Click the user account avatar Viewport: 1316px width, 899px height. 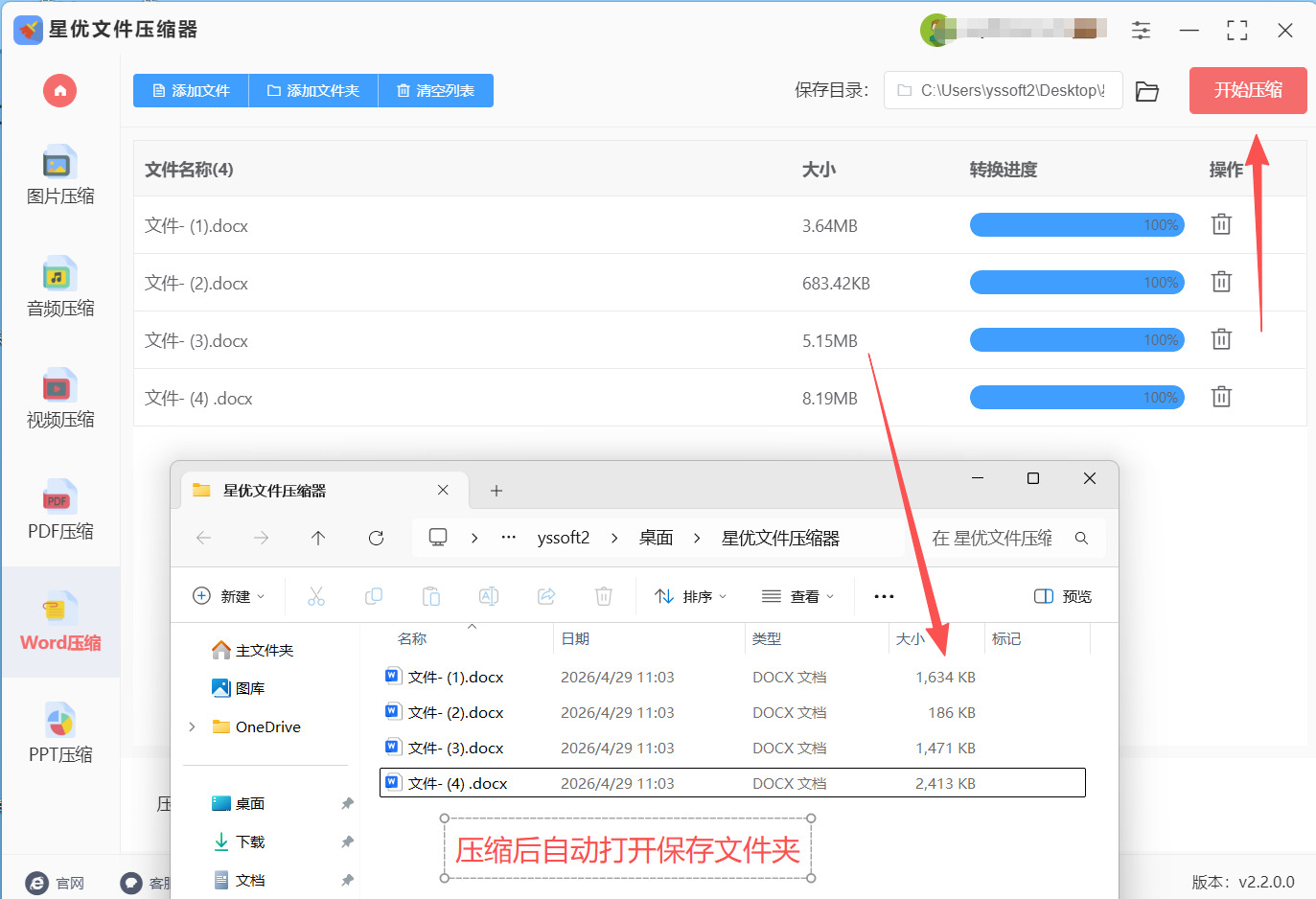[x=935, y=30]
